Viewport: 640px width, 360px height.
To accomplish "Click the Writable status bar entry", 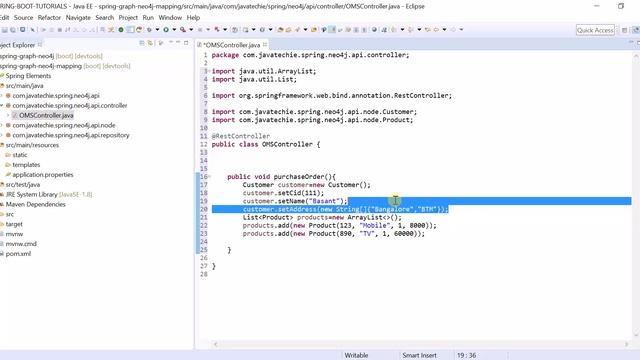I will point(356,356).
